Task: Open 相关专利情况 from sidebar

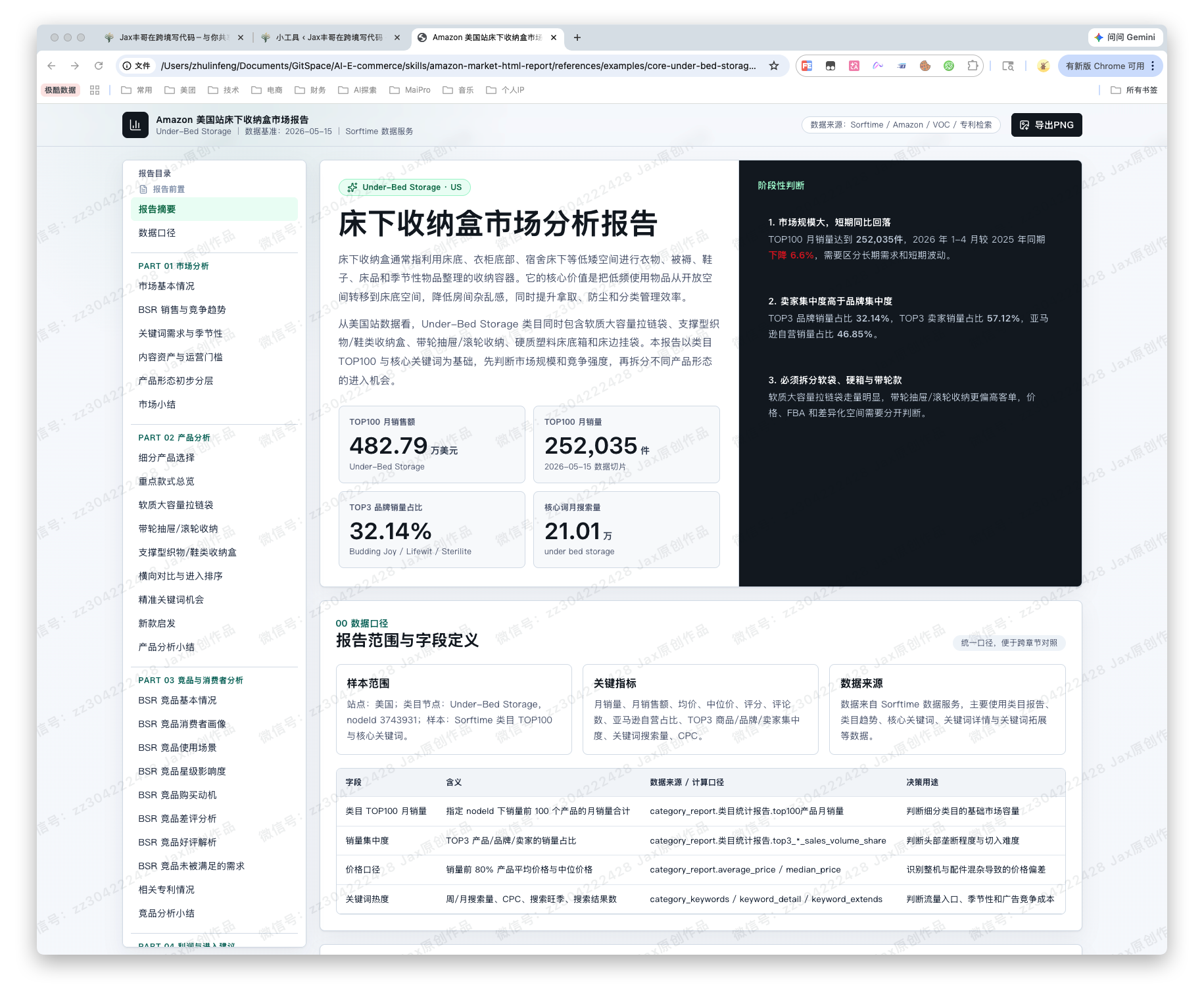Action: (x=214, y=890)
